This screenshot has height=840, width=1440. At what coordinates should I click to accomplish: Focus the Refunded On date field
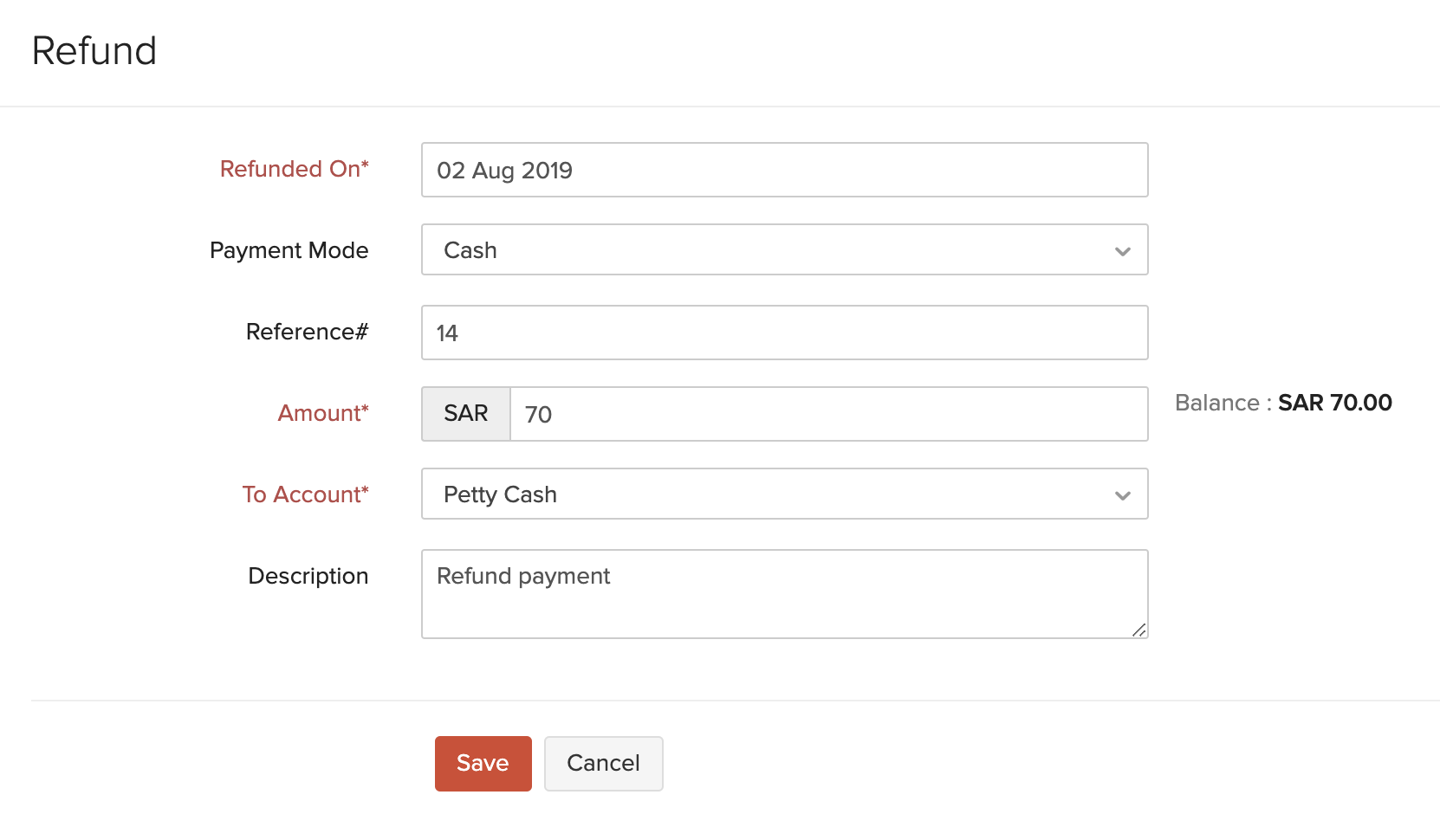784,171
